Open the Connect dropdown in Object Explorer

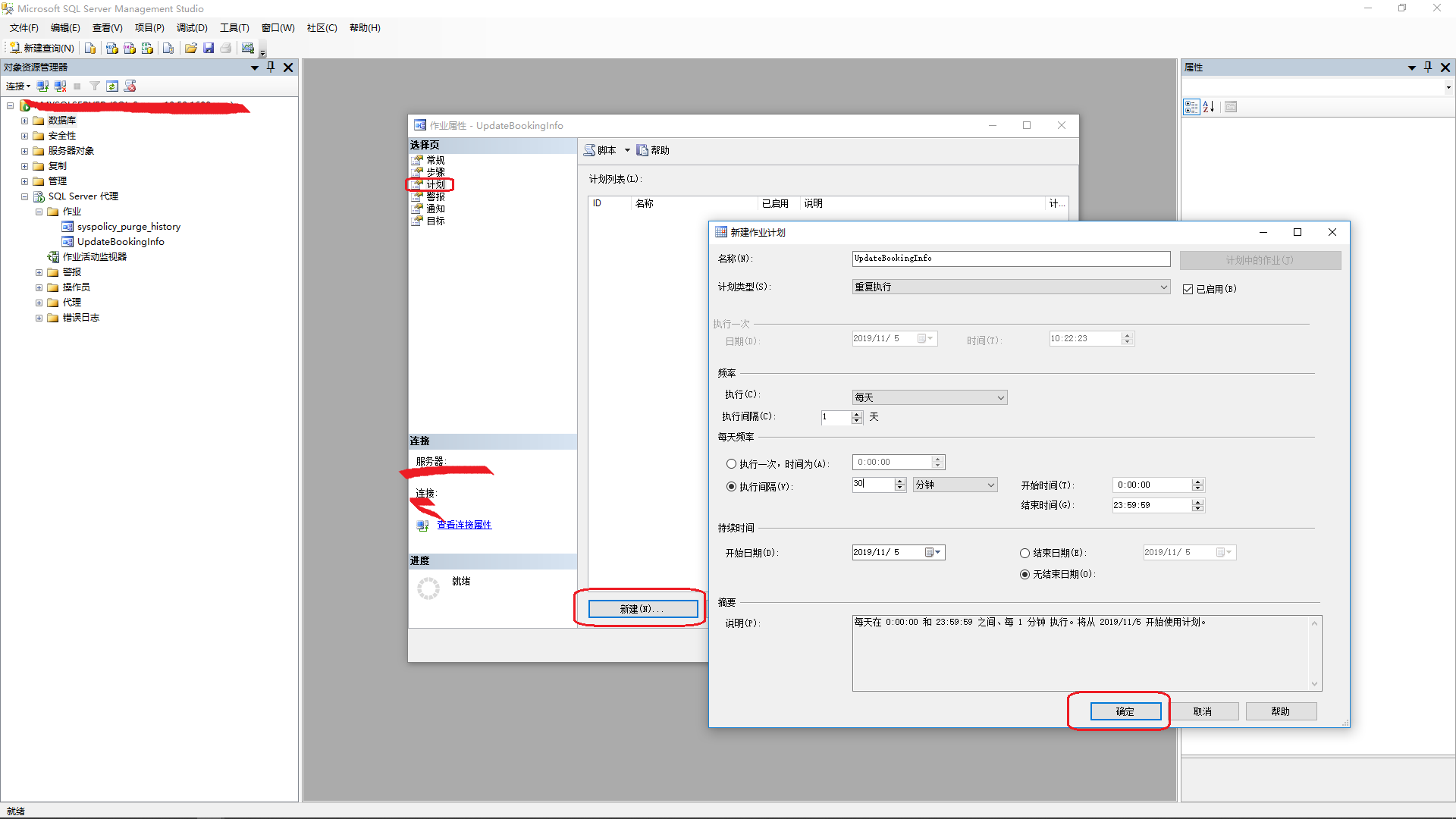(x=18, y=86)
